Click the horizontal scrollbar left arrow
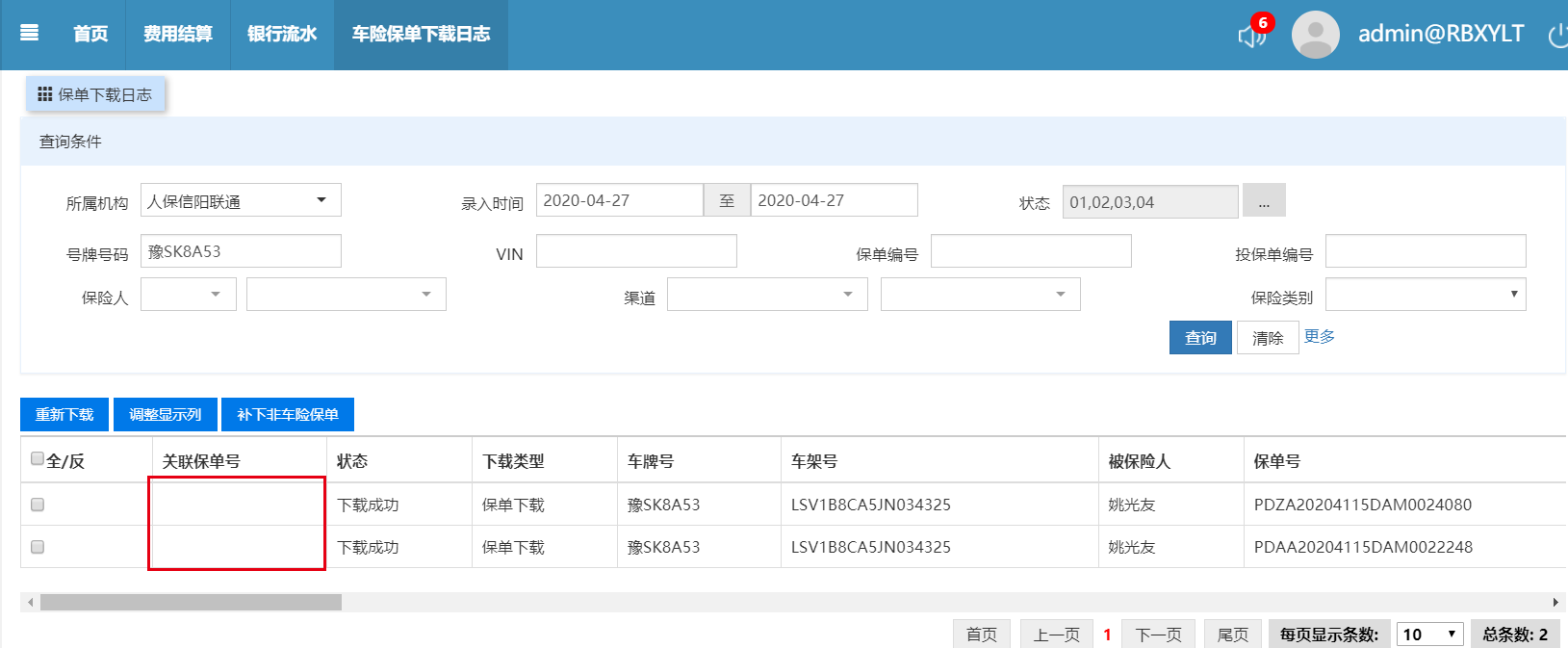 point(31,602)
